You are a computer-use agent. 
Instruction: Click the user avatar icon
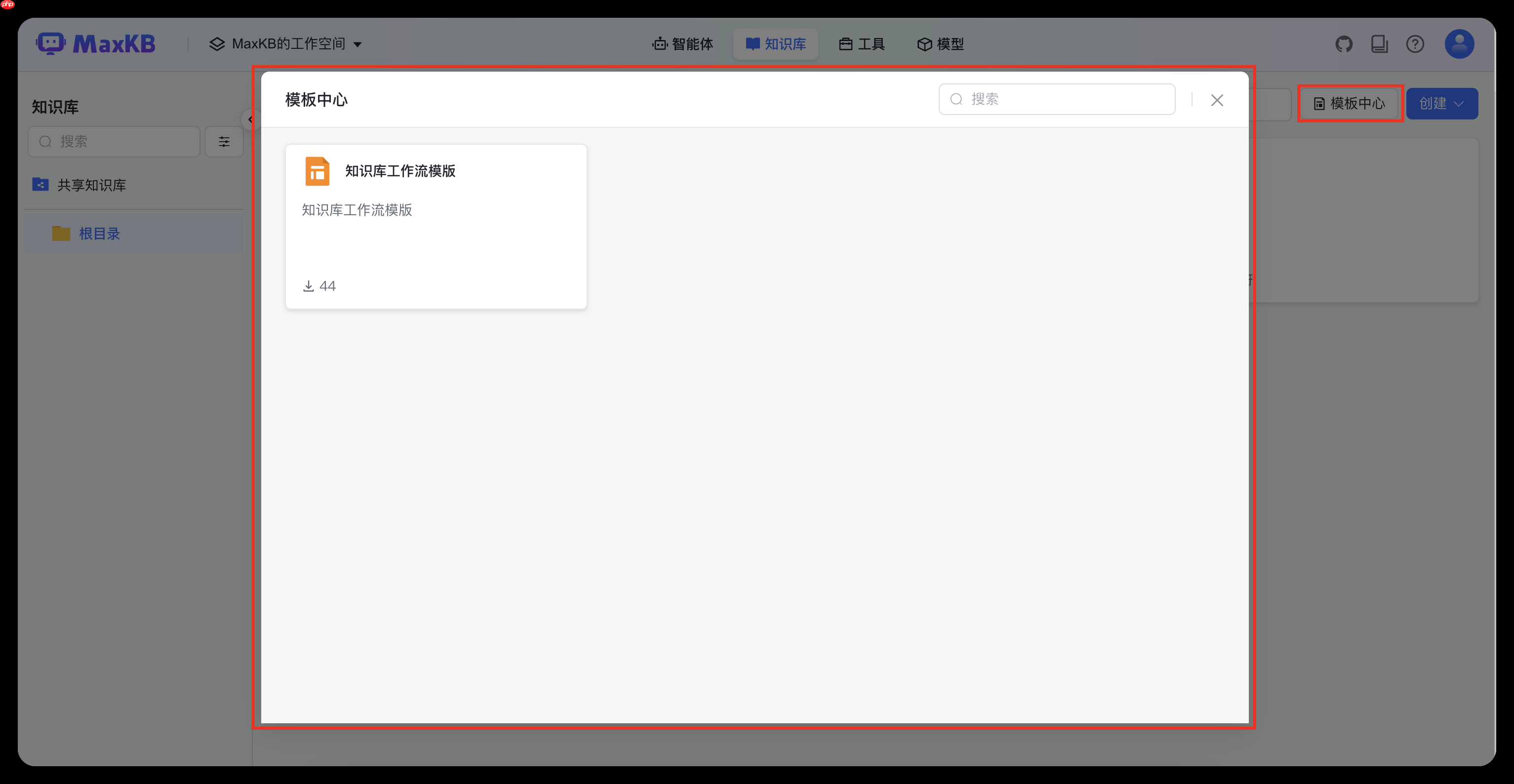point(1459,43)
